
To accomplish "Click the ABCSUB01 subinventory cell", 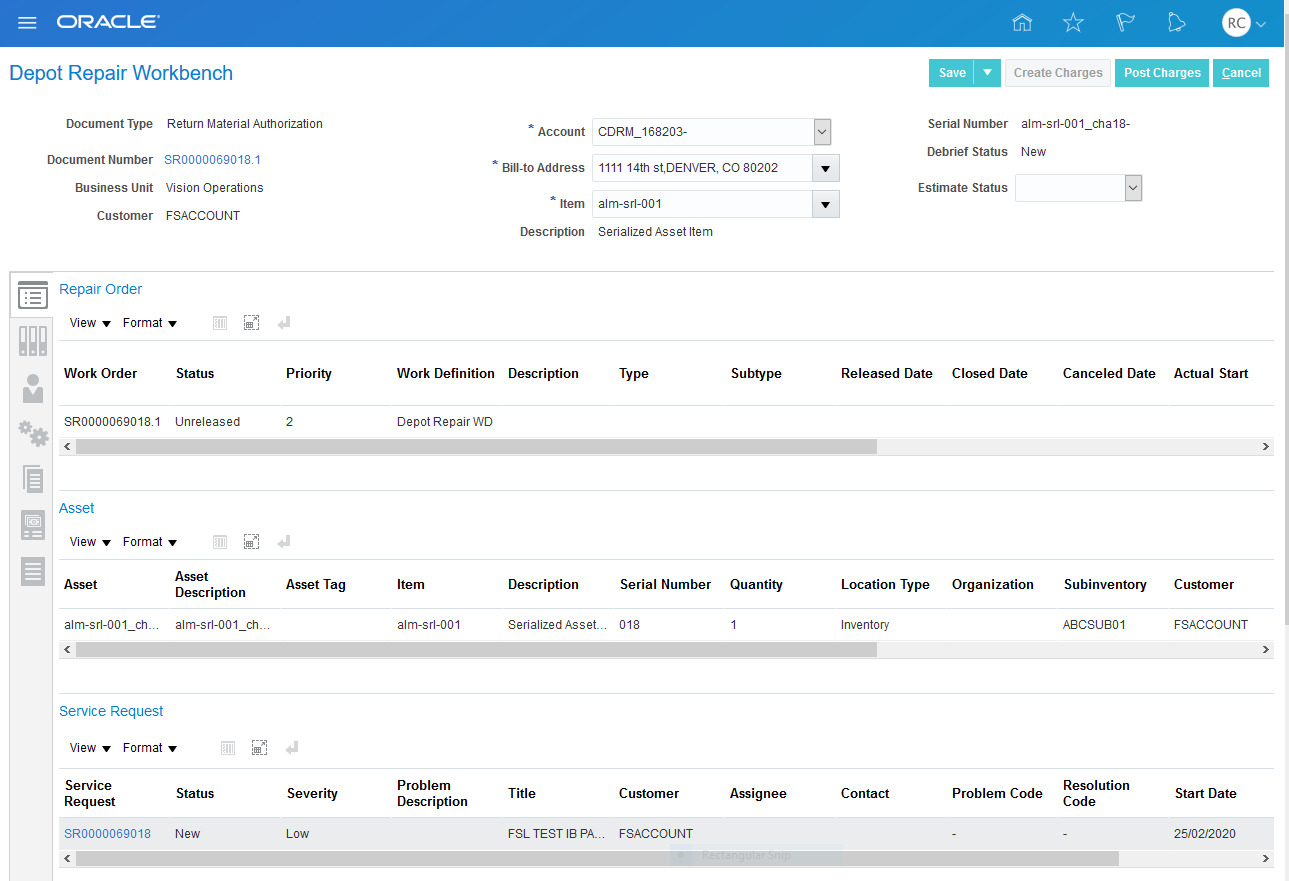I will click(x=1095, y=625).
